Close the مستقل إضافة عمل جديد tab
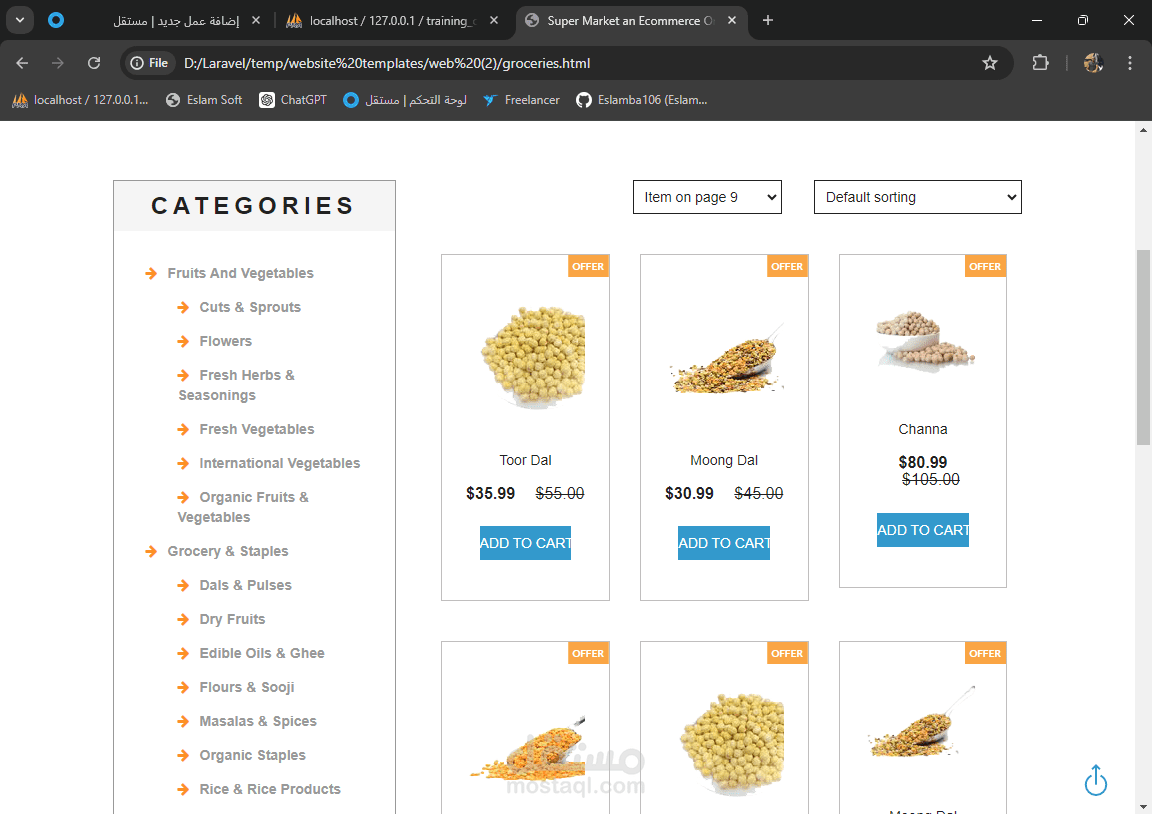Image resolution: width=1152 pixels, height=814 pixels. (x=256, y=21)
